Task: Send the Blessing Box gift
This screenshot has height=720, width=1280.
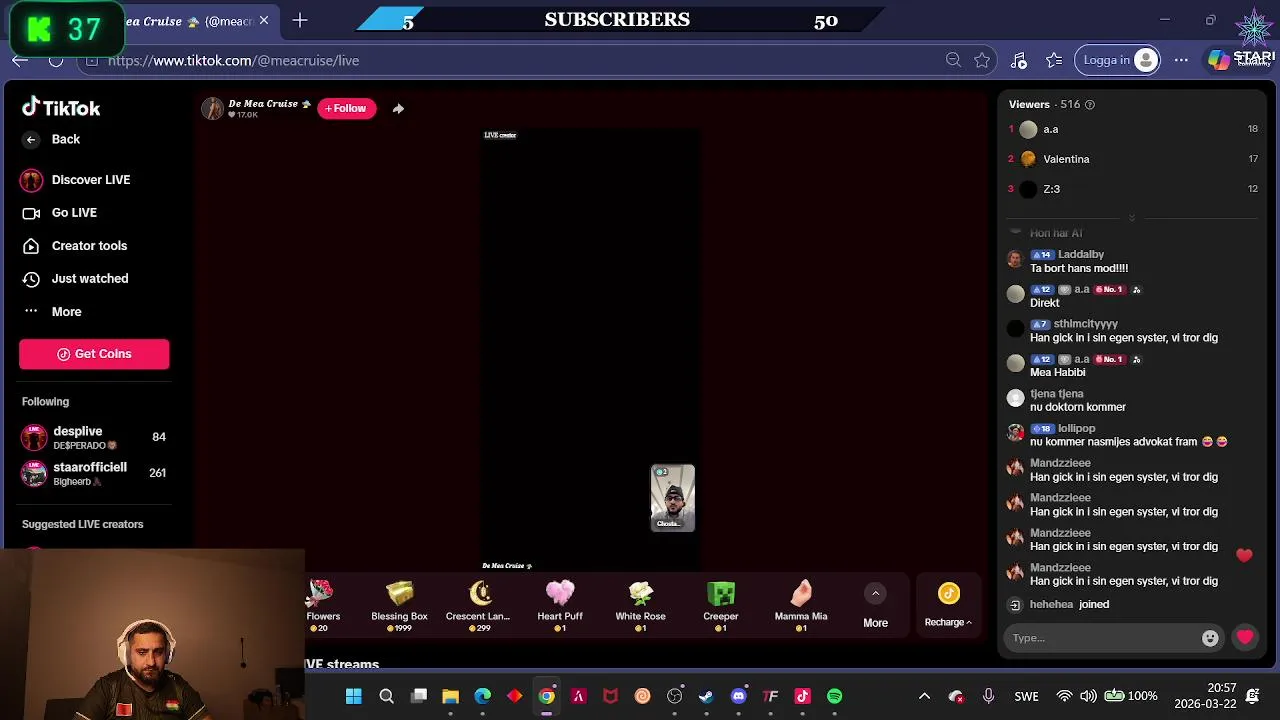Action: point(399,605)
